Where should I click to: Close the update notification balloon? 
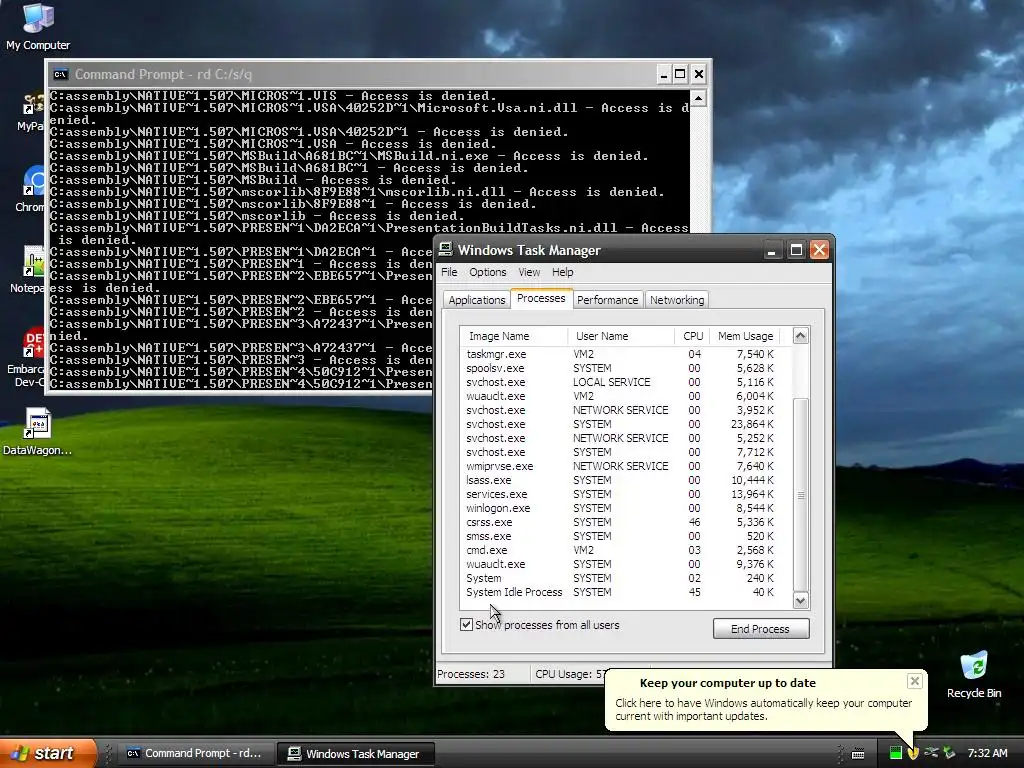(914, 681)
